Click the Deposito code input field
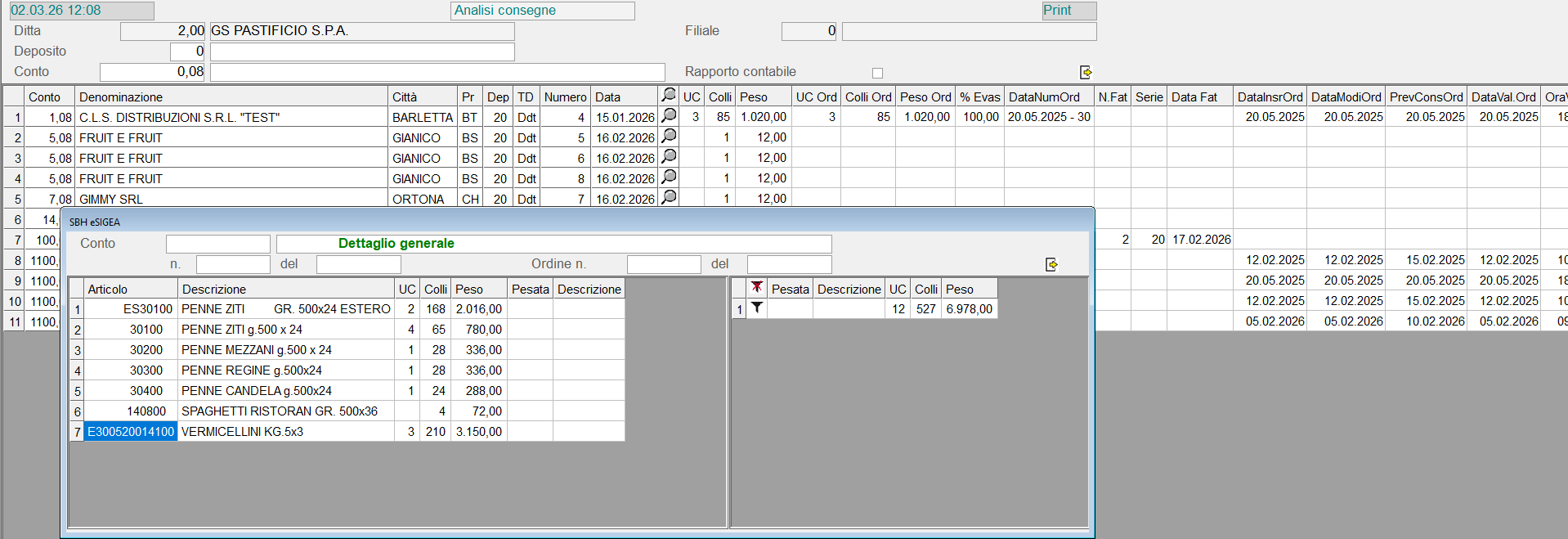Image resolution: width=1568 pixels, height=539 pixels. pyautogui.click(x=187, y=52)
